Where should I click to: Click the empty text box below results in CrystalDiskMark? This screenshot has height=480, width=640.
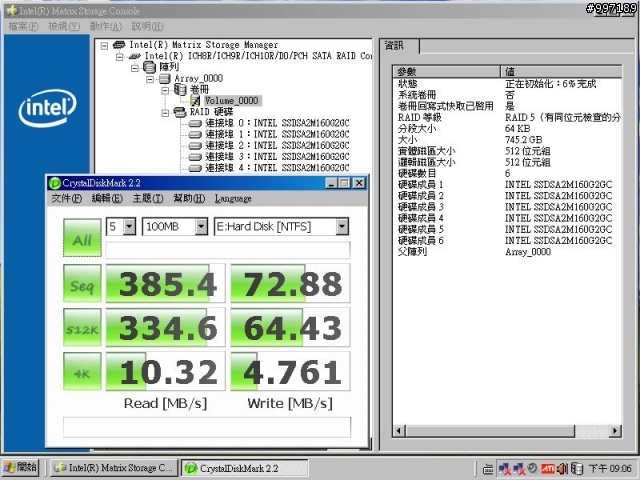point(207,427)
